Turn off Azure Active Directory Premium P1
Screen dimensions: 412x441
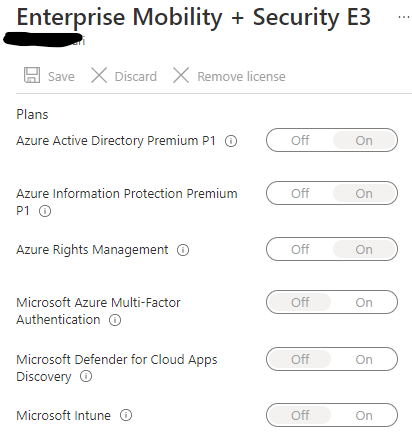pos(300,140)
